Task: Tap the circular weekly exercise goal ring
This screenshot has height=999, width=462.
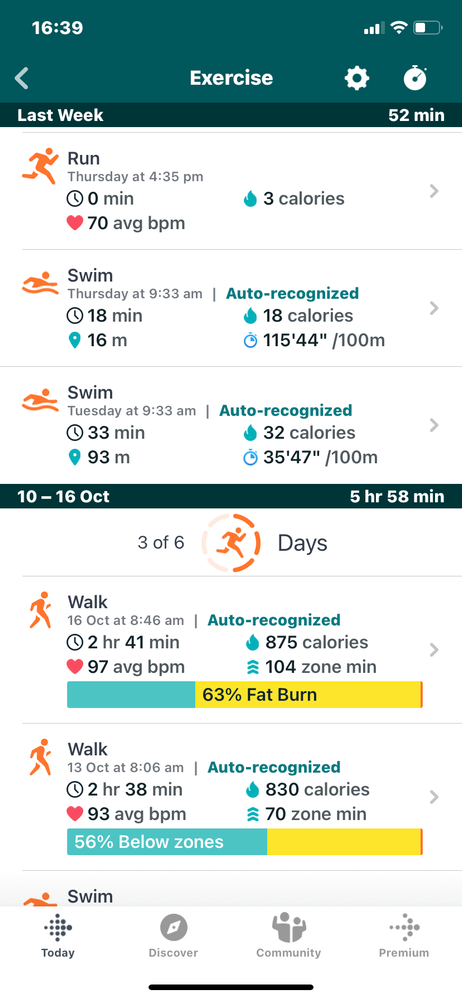Action: (231, 543)
